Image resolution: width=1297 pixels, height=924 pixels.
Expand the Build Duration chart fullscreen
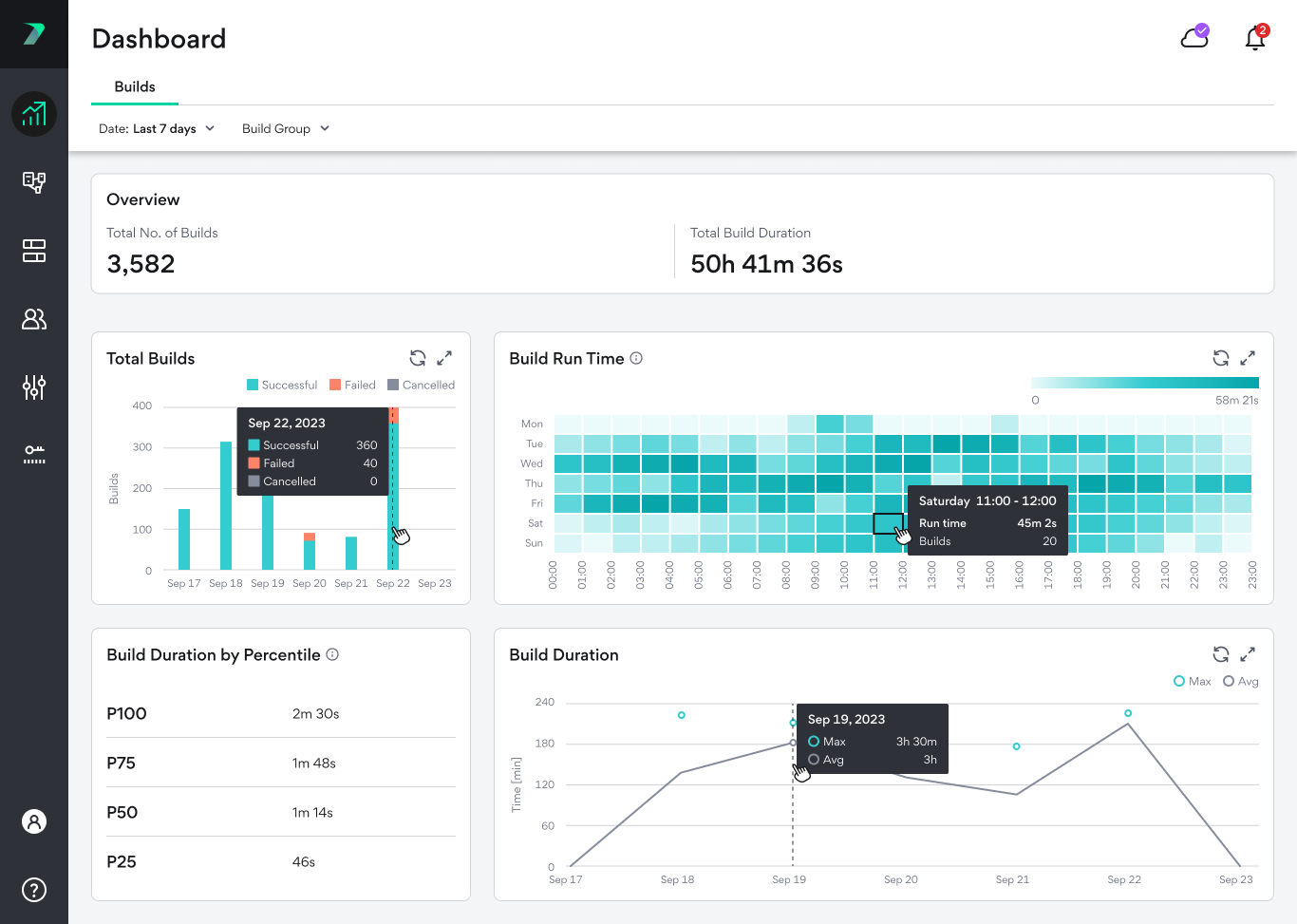[1248, 654]
